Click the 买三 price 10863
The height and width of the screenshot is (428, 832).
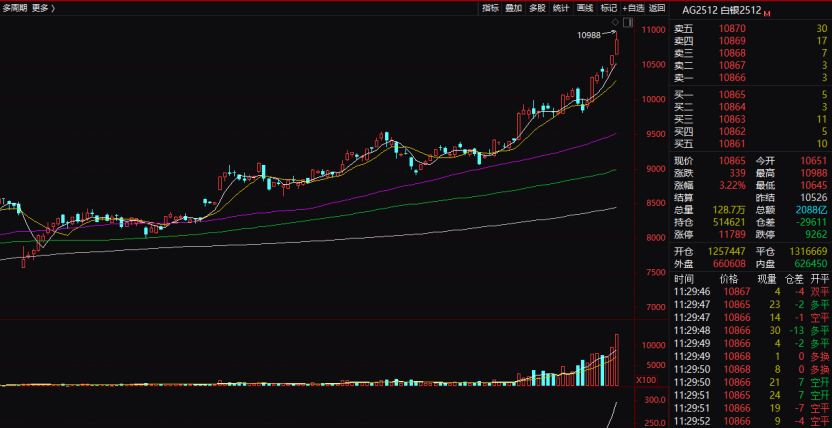point(732,119)
